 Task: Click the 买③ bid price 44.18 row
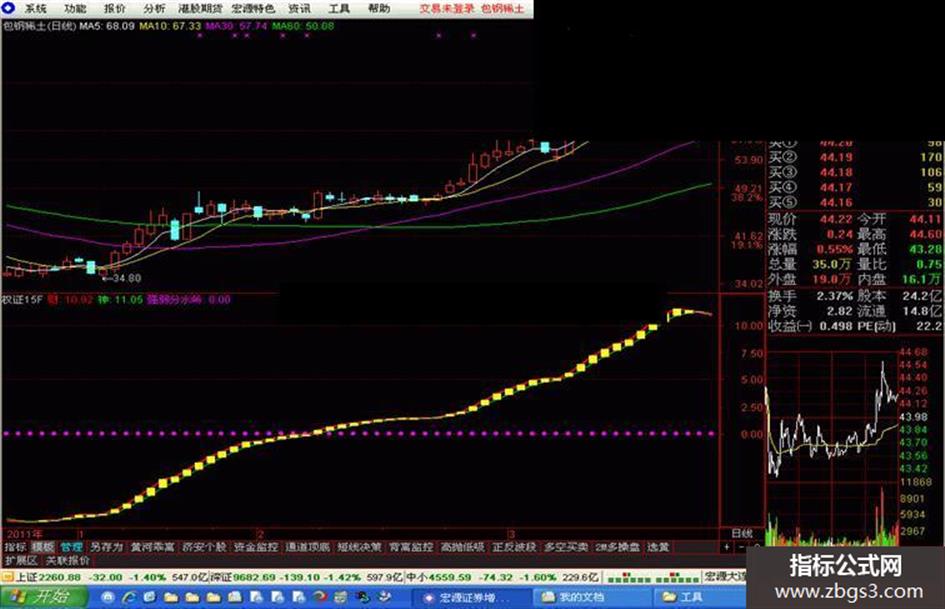coord(855,172)
